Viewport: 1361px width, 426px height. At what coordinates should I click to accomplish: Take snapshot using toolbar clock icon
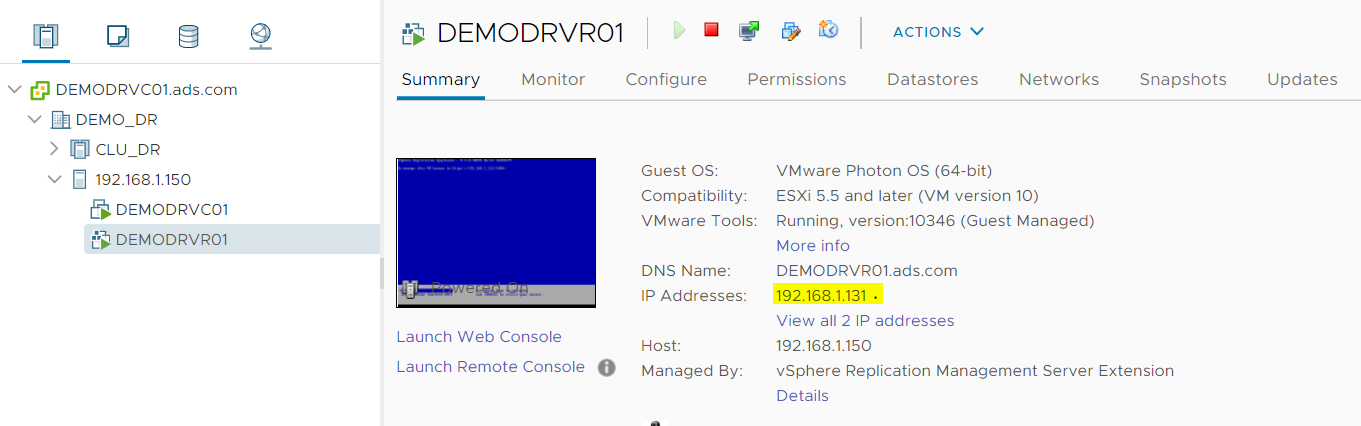pyautogui.click(x=828, y=30)
